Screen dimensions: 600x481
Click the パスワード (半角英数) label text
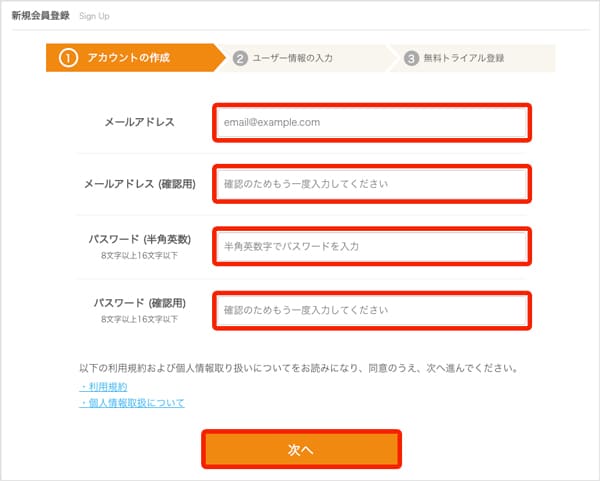click(140, 240)
